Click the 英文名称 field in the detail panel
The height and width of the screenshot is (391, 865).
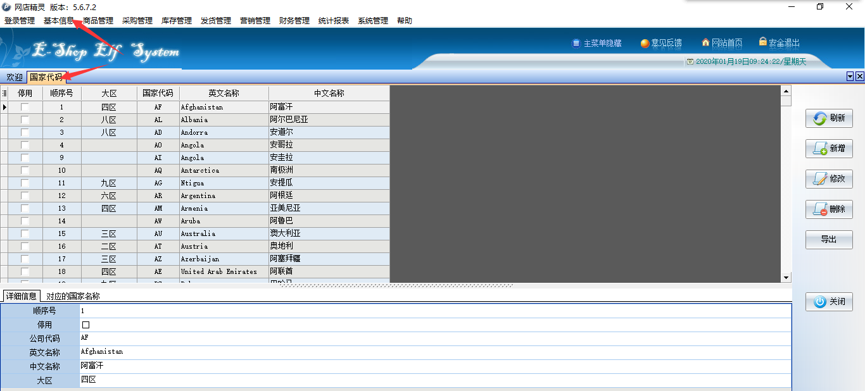(x=435, y=352)
